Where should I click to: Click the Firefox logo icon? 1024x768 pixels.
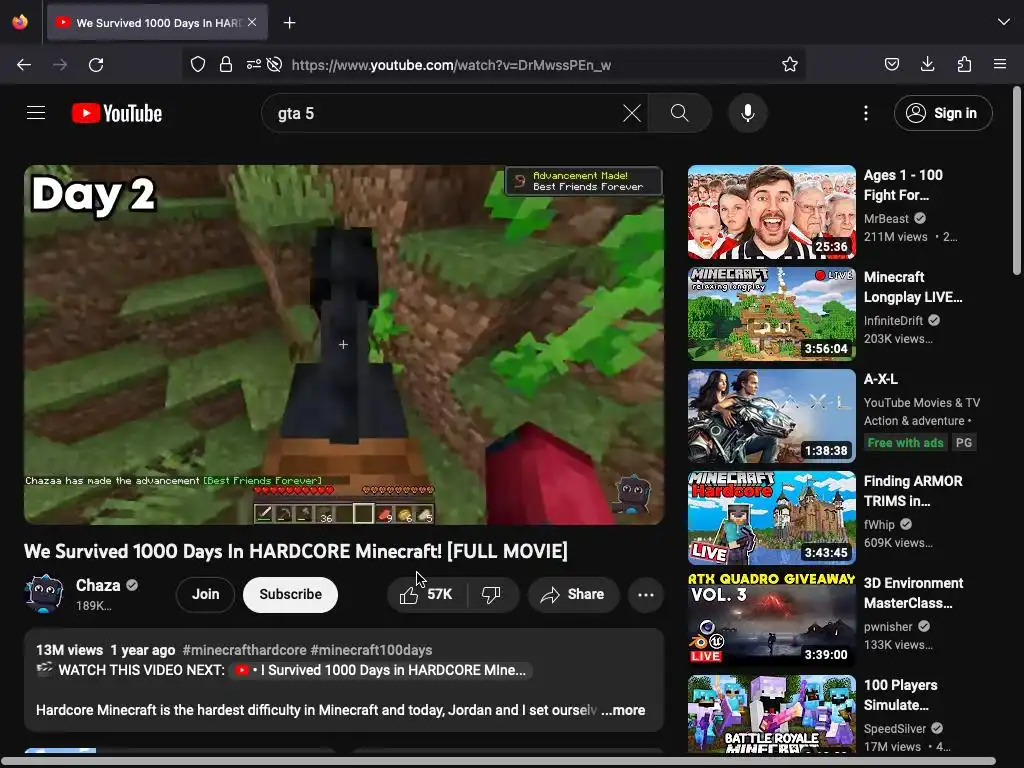[x=20, y=22]
